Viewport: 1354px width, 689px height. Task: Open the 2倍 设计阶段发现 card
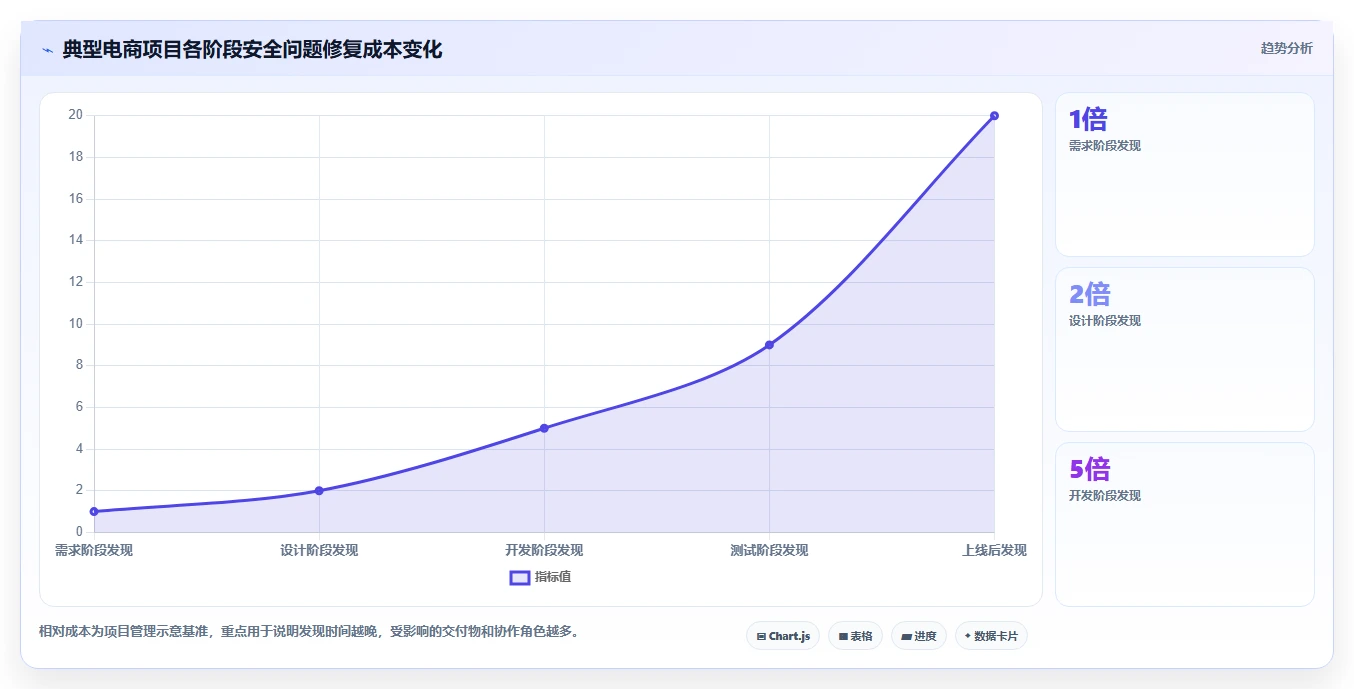click(1184, 349)
